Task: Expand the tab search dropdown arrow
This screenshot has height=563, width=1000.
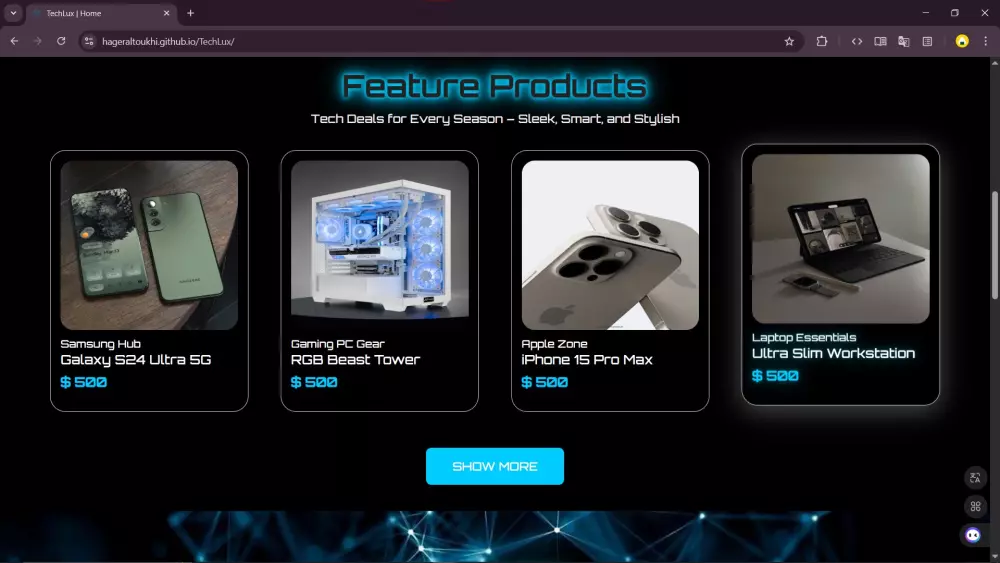Action: pyautogui.click(x=13, y=13)
